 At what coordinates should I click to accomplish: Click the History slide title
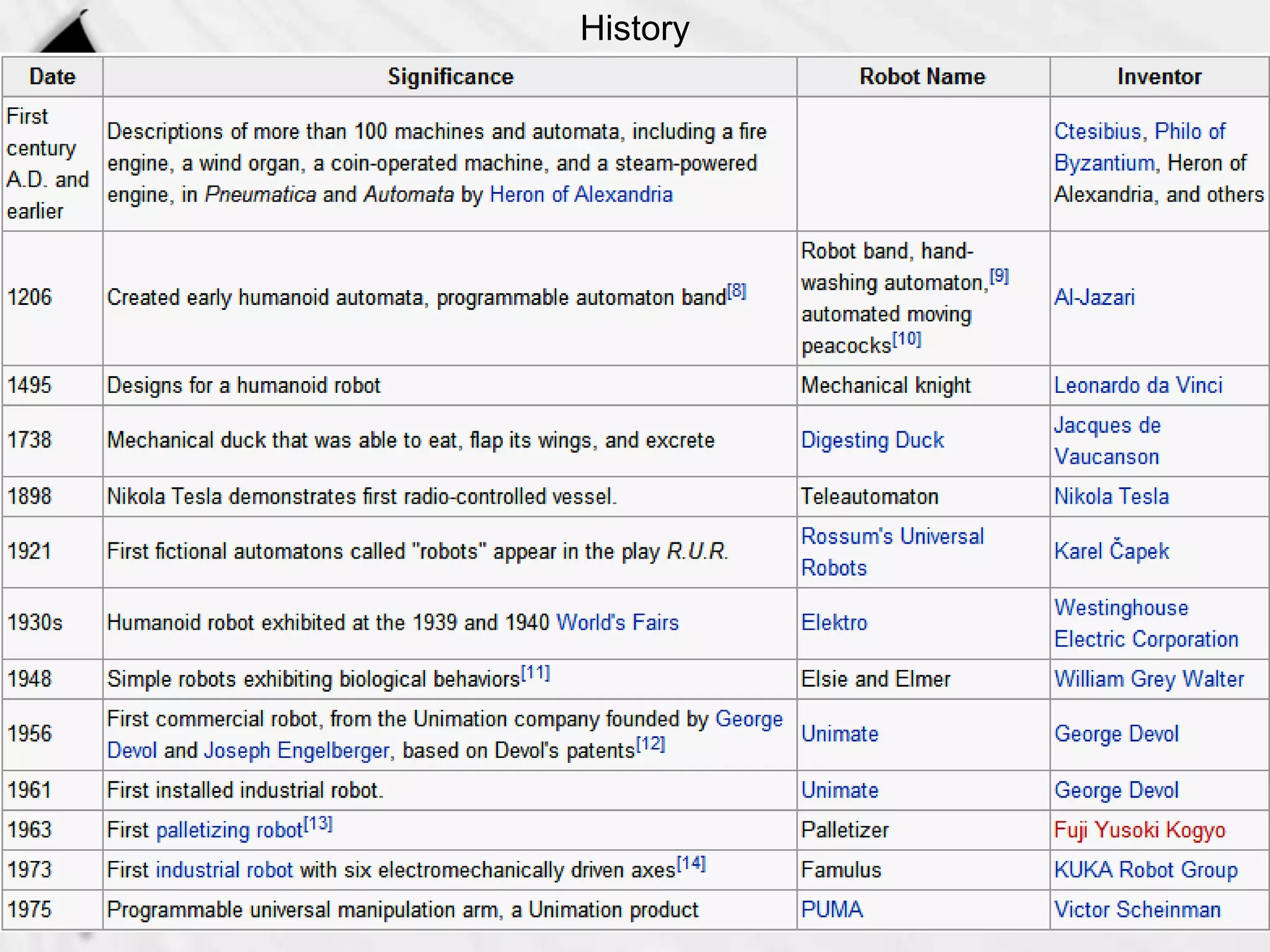(x=634, y=29)
